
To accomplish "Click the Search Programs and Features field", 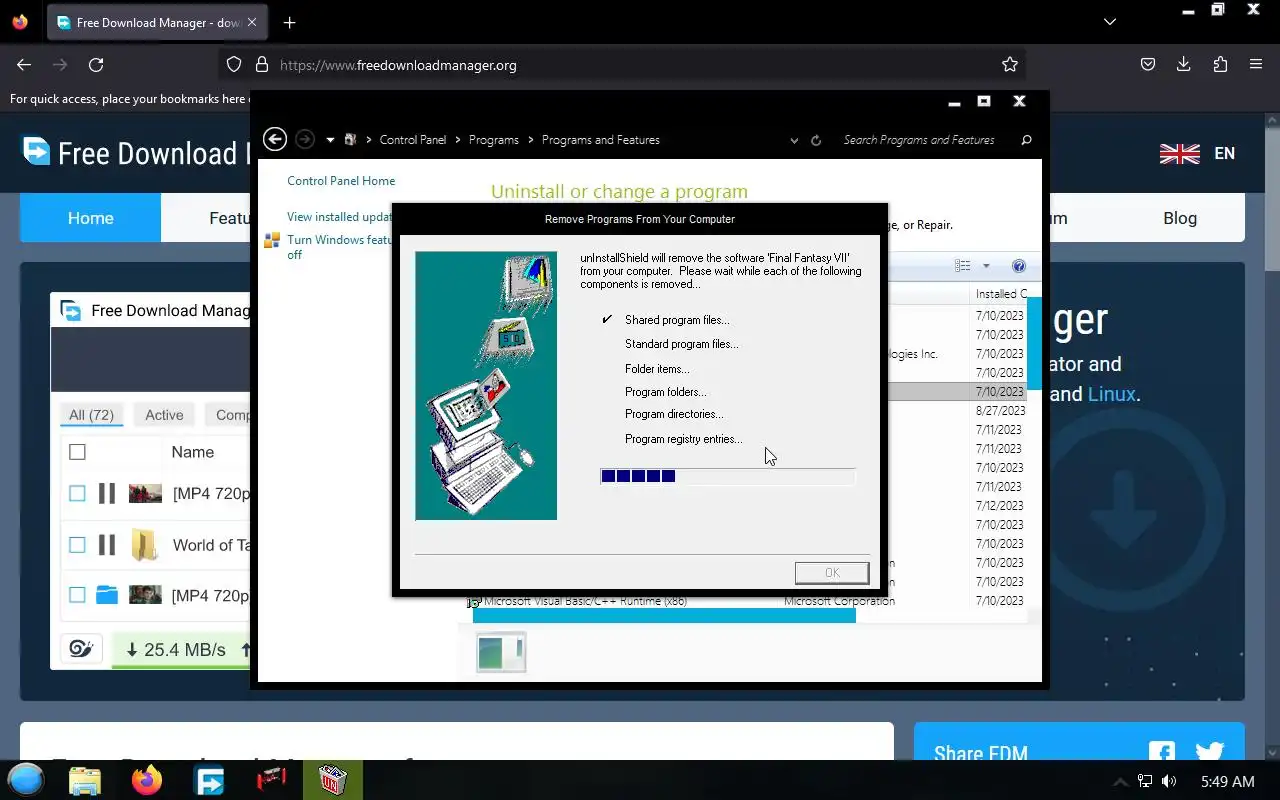I will (918, 140).
